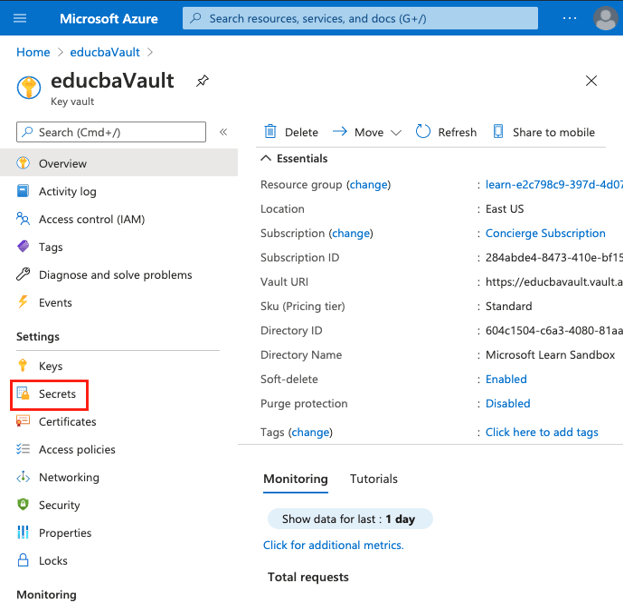
Task: Focus the top Search resources field
Action: pos(360,18)
